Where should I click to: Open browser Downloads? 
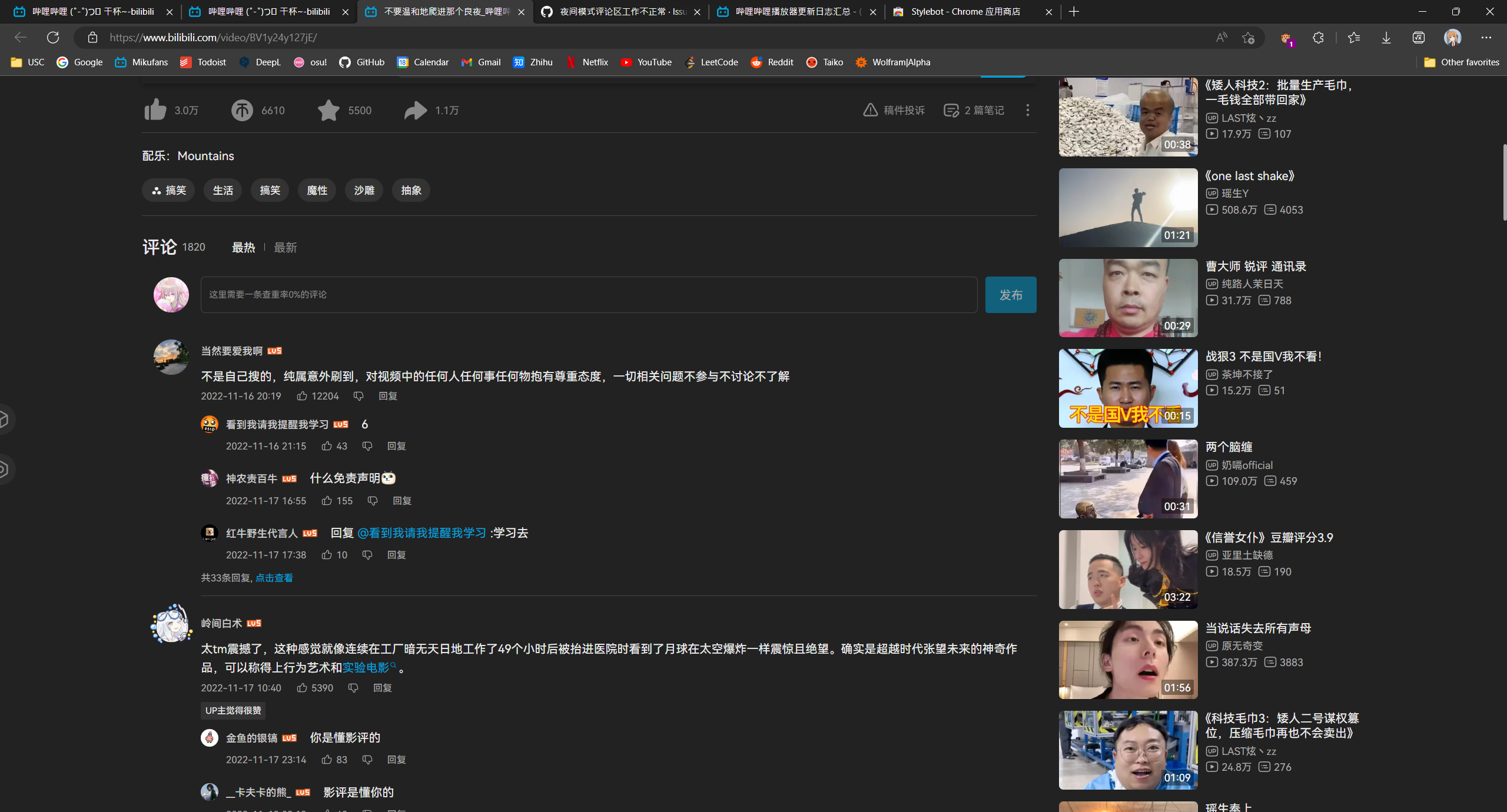click(x=1385, y=37)
